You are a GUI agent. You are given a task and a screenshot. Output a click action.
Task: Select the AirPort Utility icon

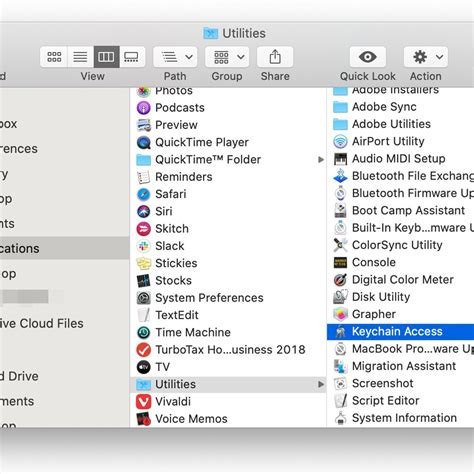click(340, 141)
